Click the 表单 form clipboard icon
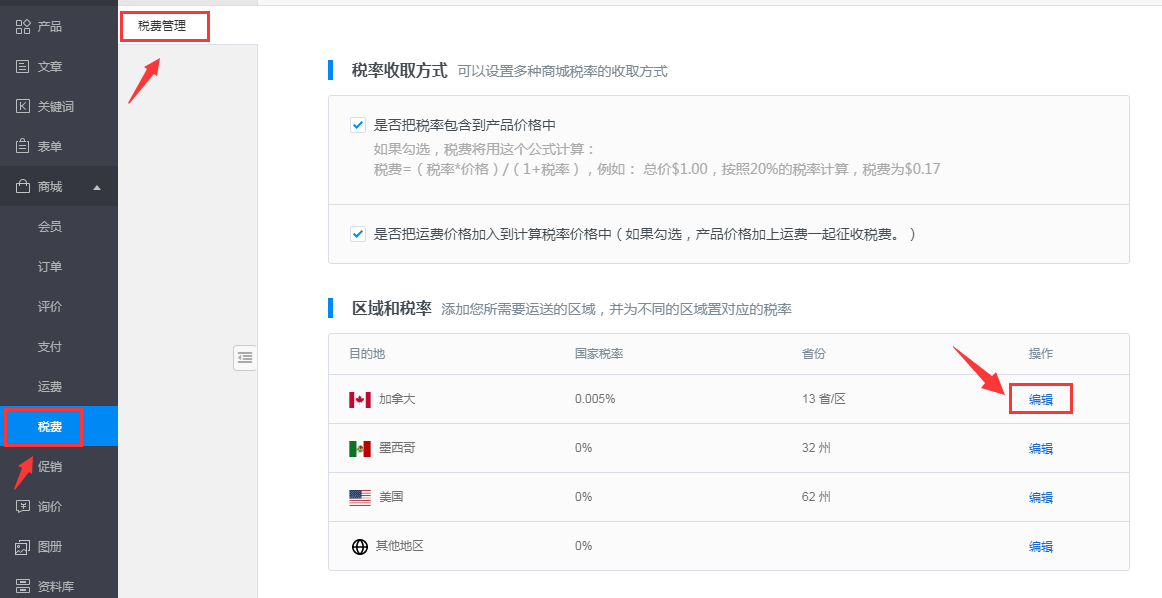This screenshot has height=598, width=1162. tap(22, 146)
